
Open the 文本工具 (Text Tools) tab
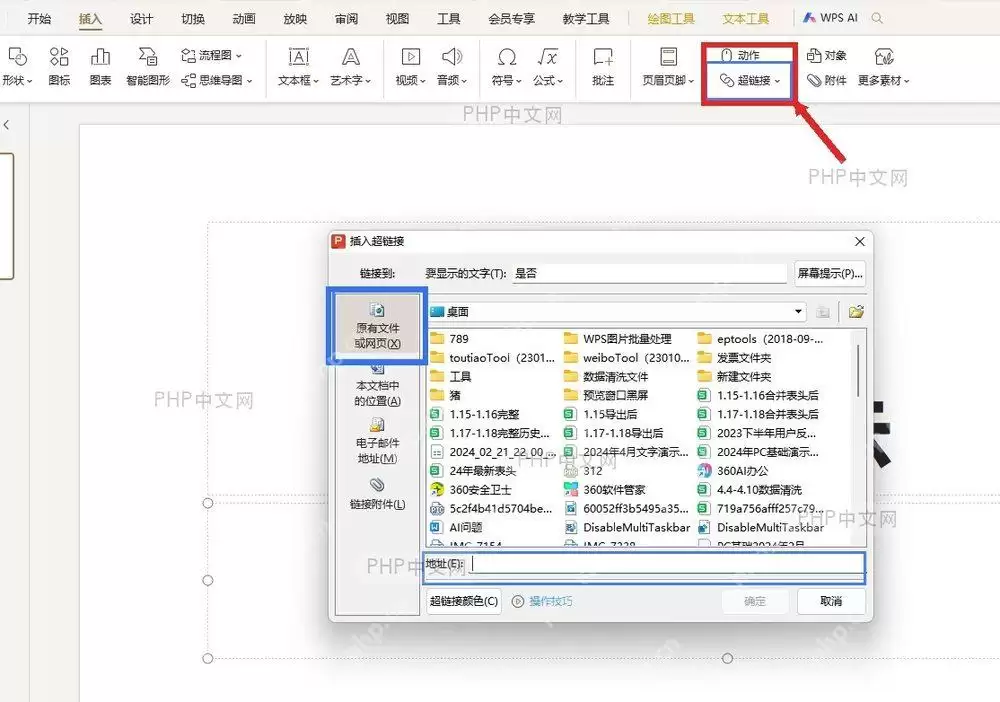point(746,18)
